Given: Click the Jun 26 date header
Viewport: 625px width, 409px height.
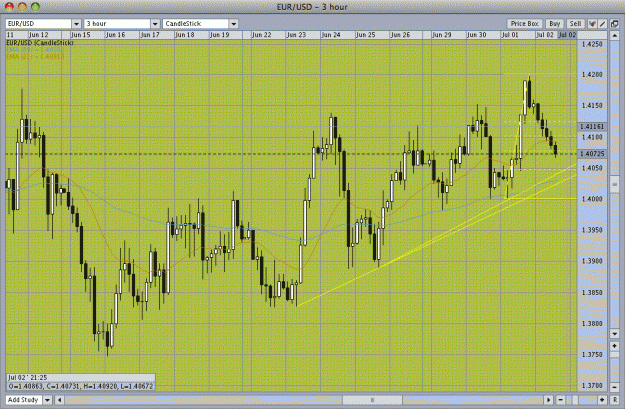Looking at the screenshot, I should click(400, 35).
